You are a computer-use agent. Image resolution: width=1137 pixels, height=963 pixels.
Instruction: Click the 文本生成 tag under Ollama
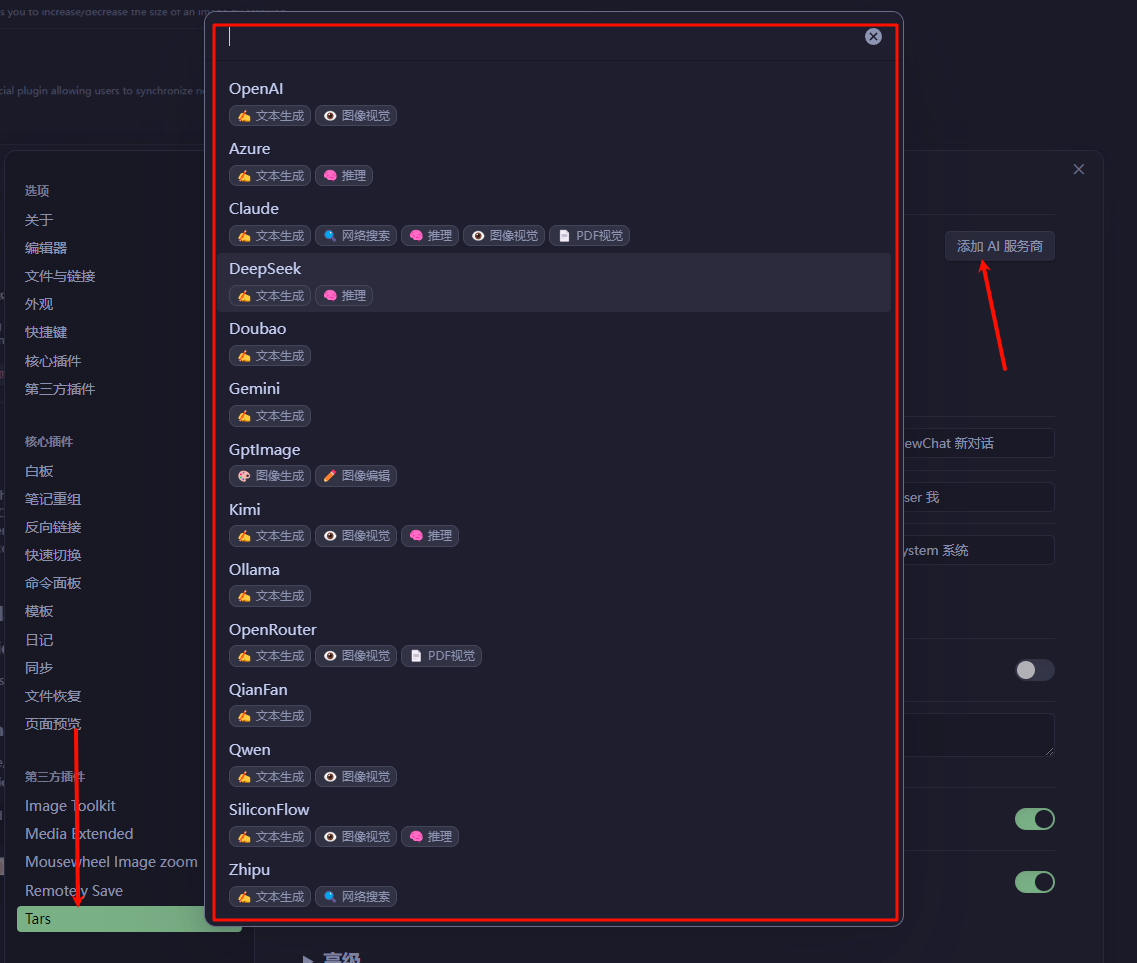(x=270, y=596)
